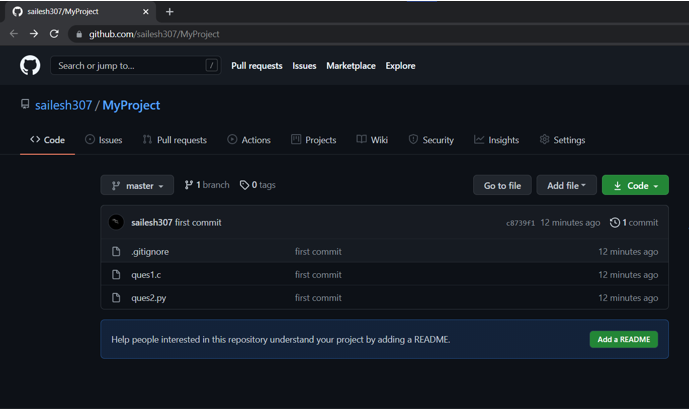Click the slash shortcut key icon
This screenshot has width=689, height=409.
[211, 65]
